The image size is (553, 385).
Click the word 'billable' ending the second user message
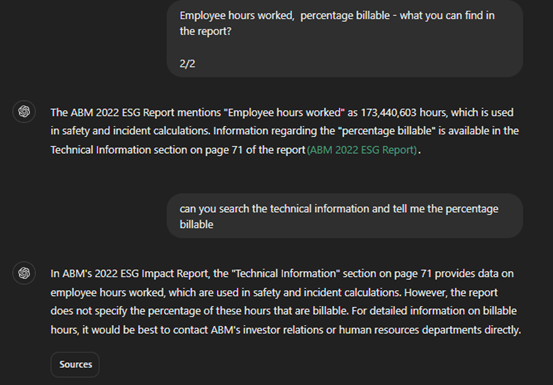(196, 225)
